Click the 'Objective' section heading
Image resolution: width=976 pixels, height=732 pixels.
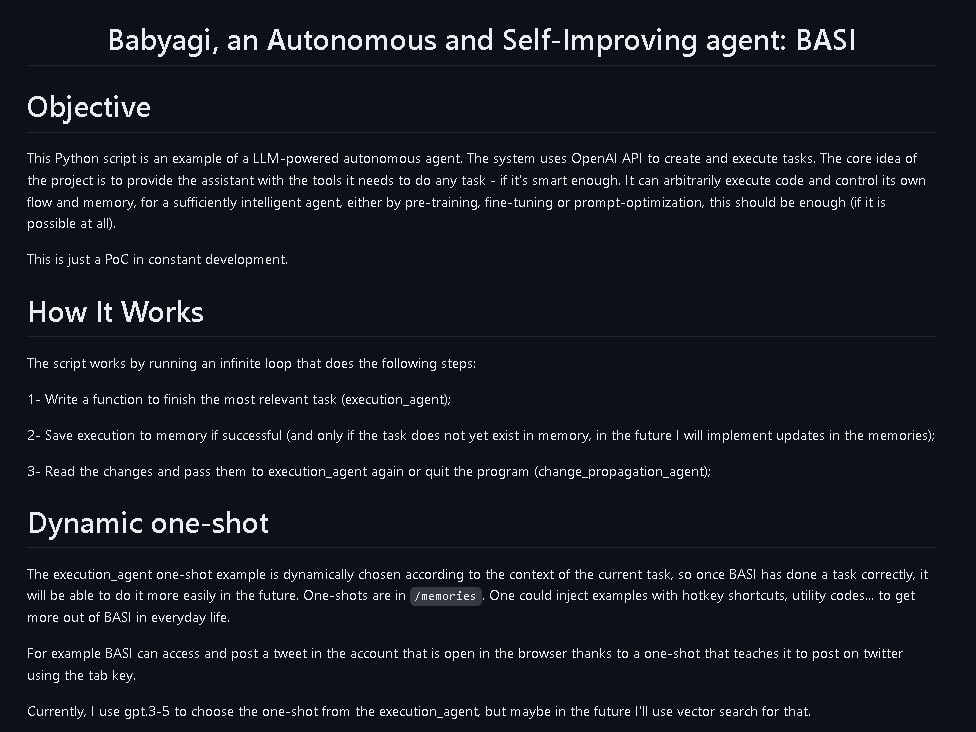89,108
